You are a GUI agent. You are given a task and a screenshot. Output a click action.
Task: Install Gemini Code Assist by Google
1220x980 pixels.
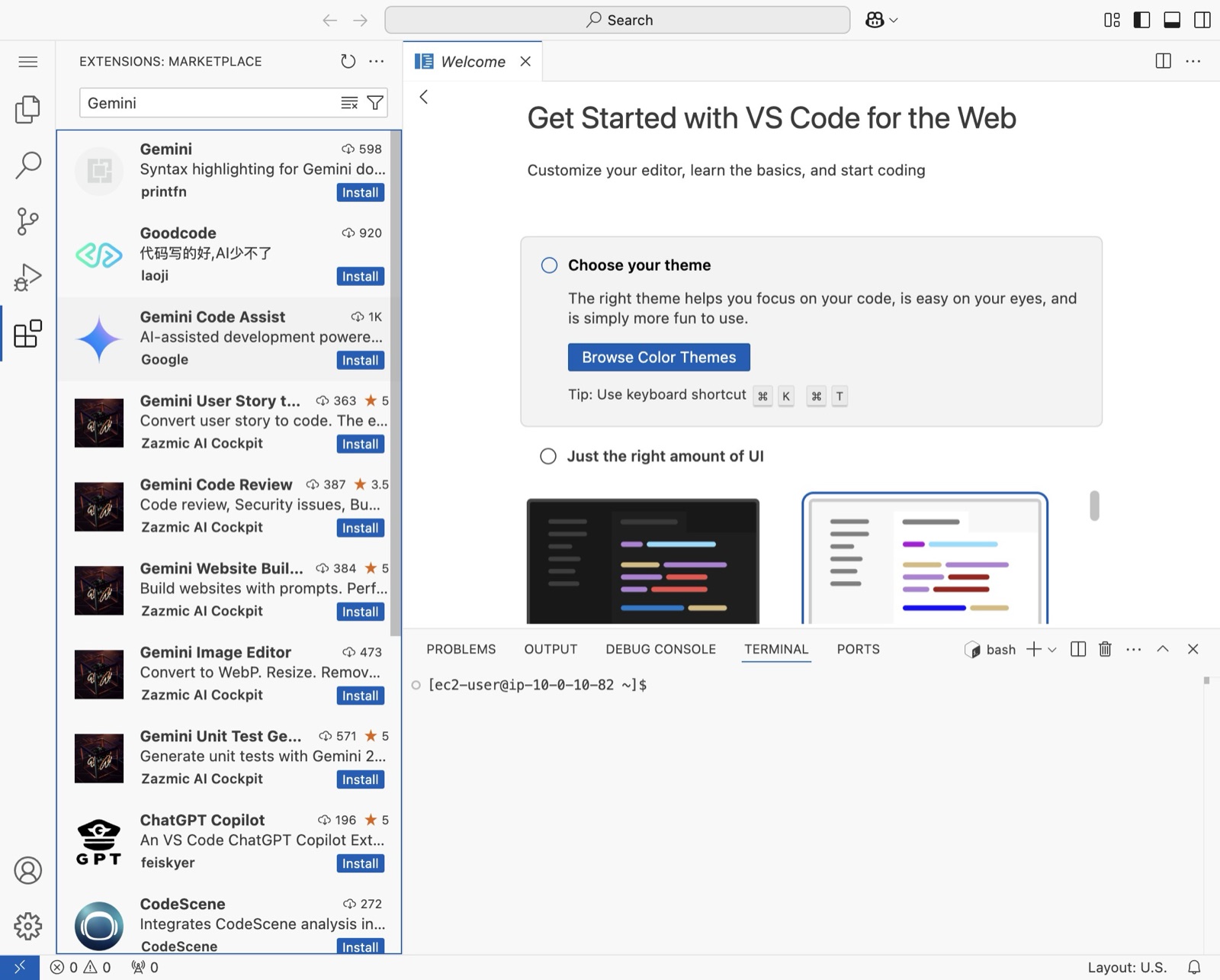(361, 361)
